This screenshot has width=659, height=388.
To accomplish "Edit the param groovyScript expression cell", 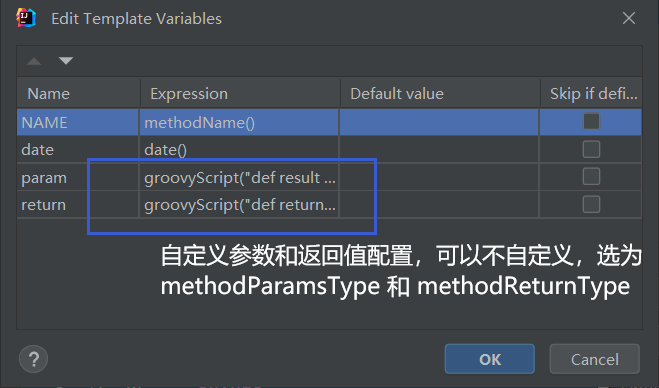I will 239,177.
